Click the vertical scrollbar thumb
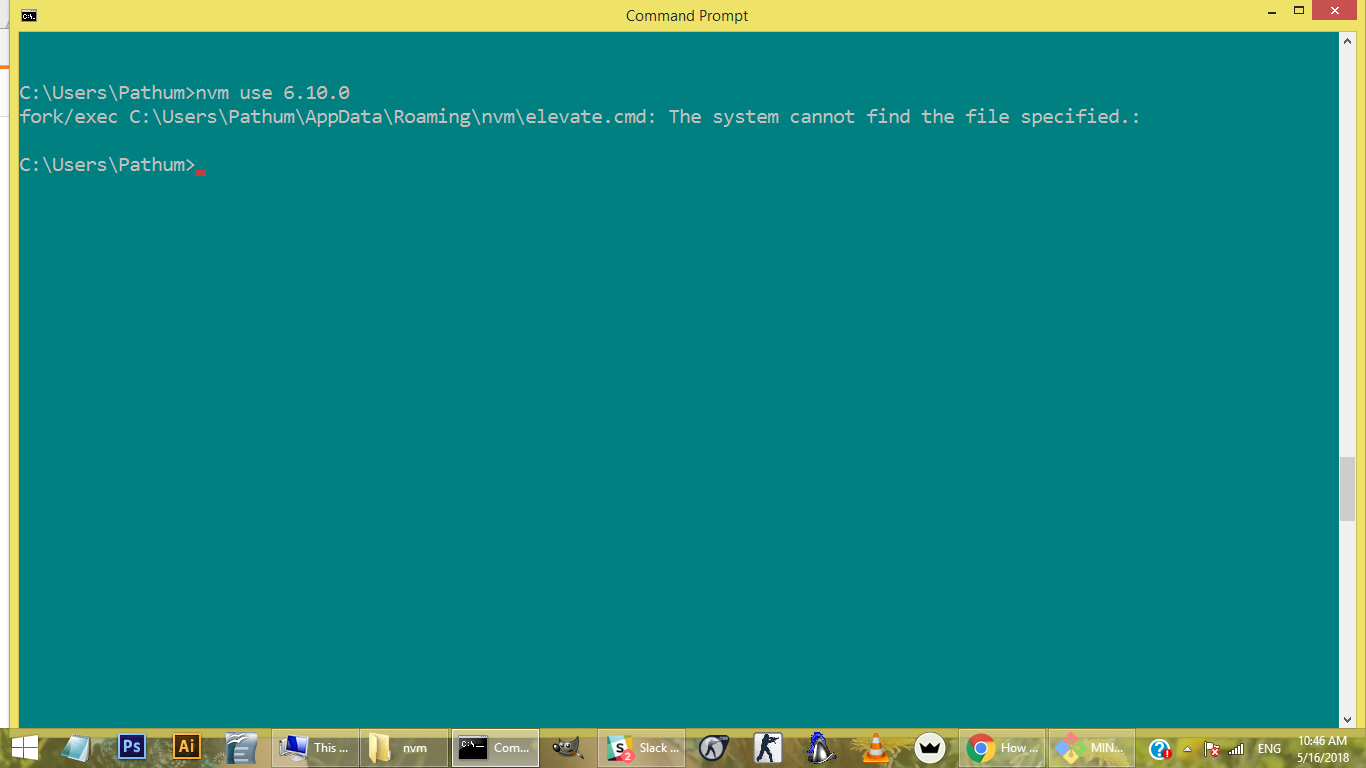This screenshot has height=768, width=1366. [1347, 489]
